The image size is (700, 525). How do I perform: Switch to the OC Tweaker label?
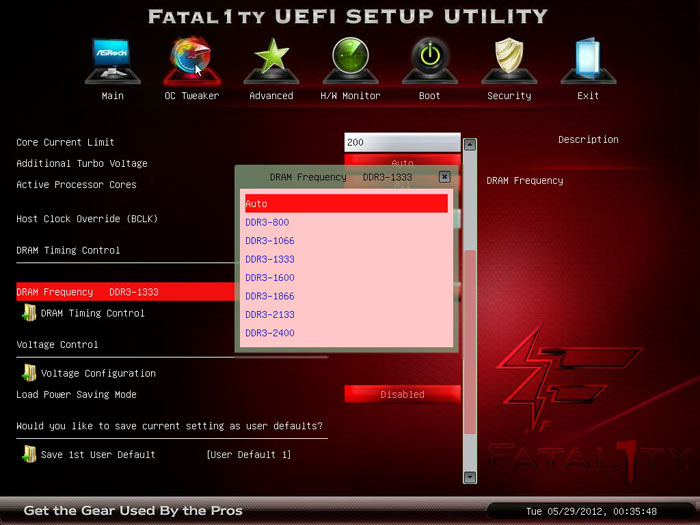[x=192, y=96]
